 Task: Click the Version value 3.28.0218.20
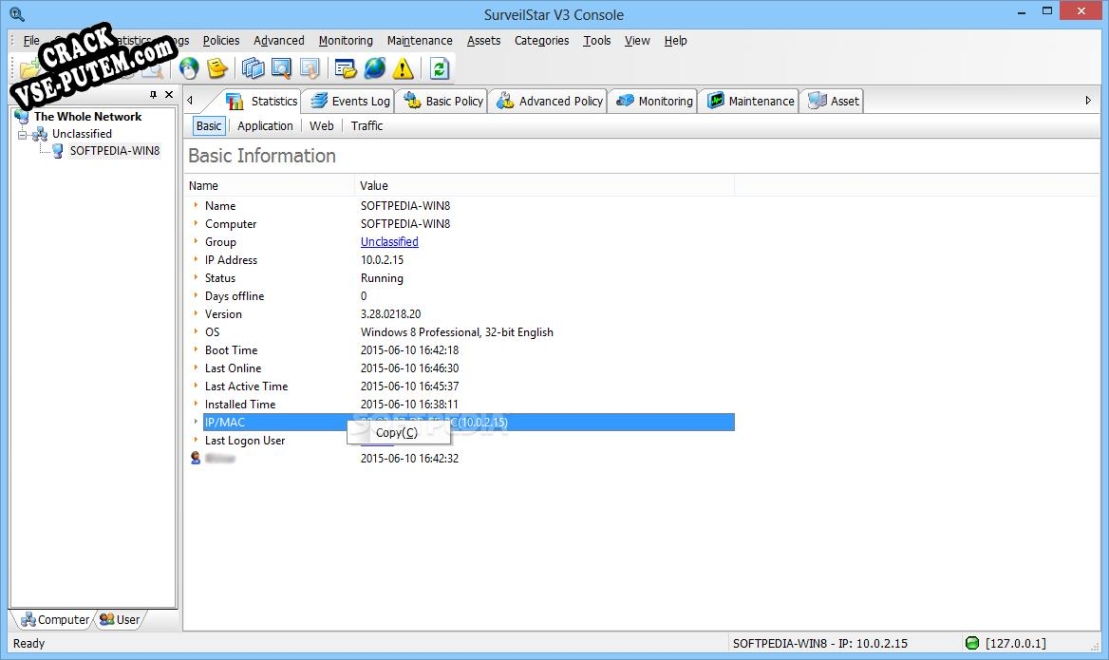coord(390,314)
